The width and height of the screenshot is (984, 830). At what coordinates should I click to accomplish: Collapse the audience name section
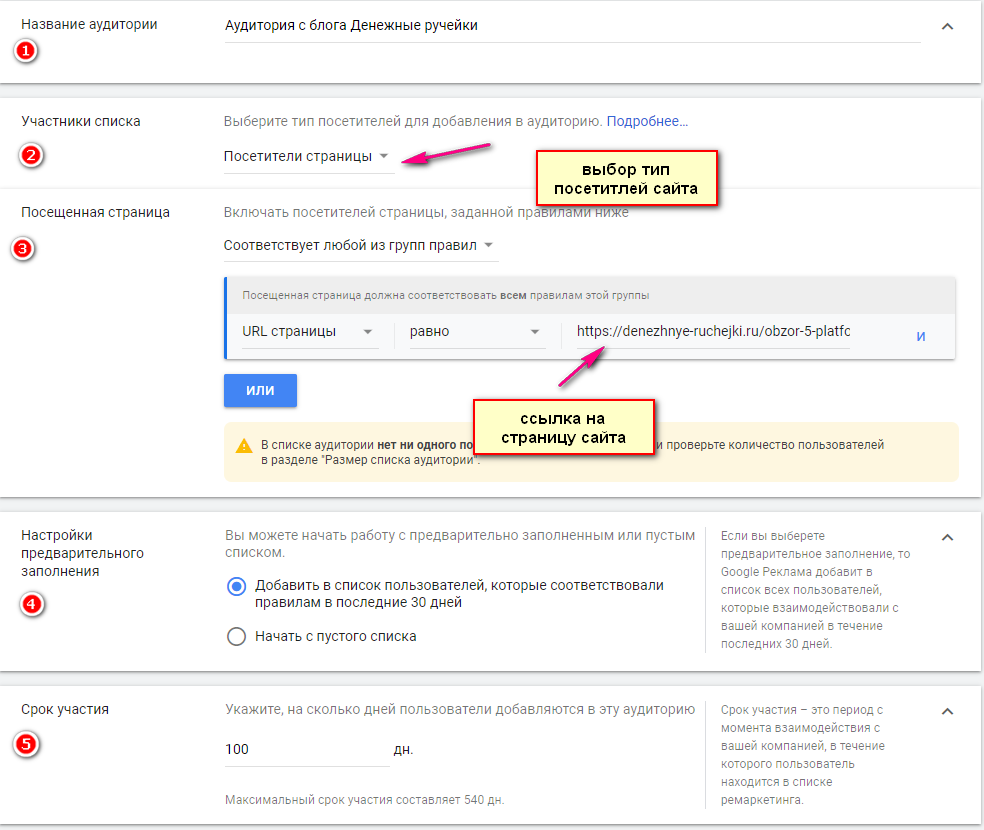point(948,27)
